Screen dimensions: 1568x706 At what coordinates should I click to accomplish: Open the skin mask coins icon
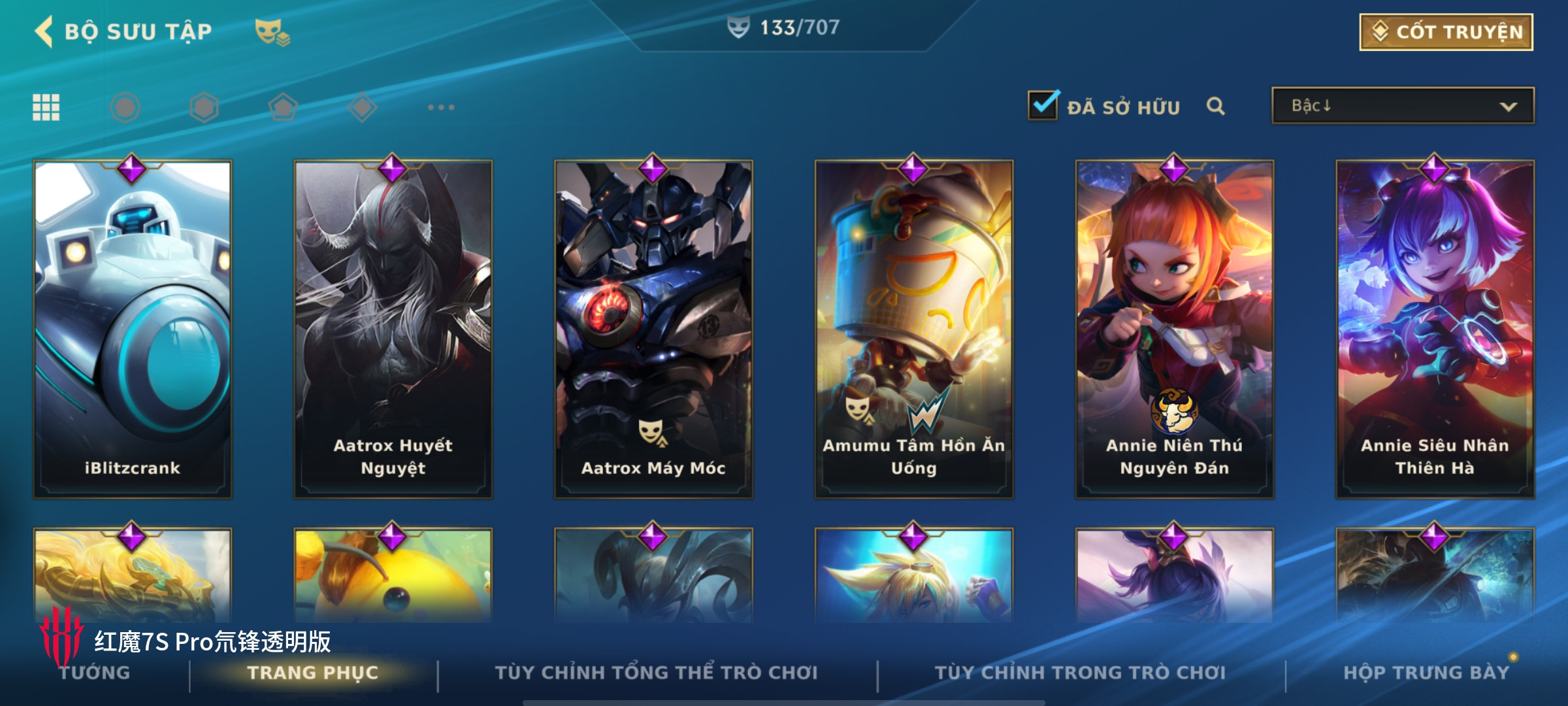coord(272,32)
